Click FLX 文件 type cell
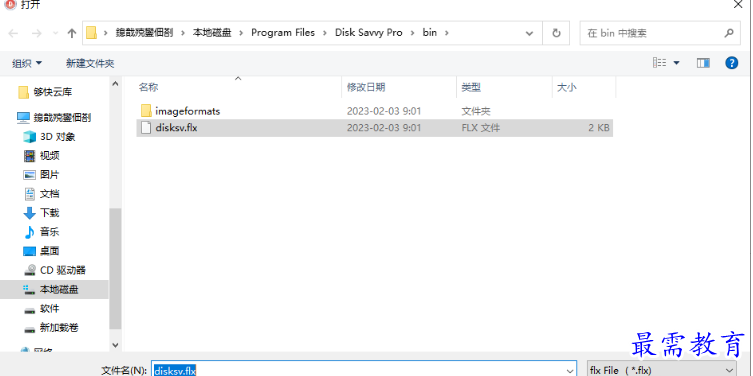Viewport: 753px width, 376px height. tap(481, 128)
